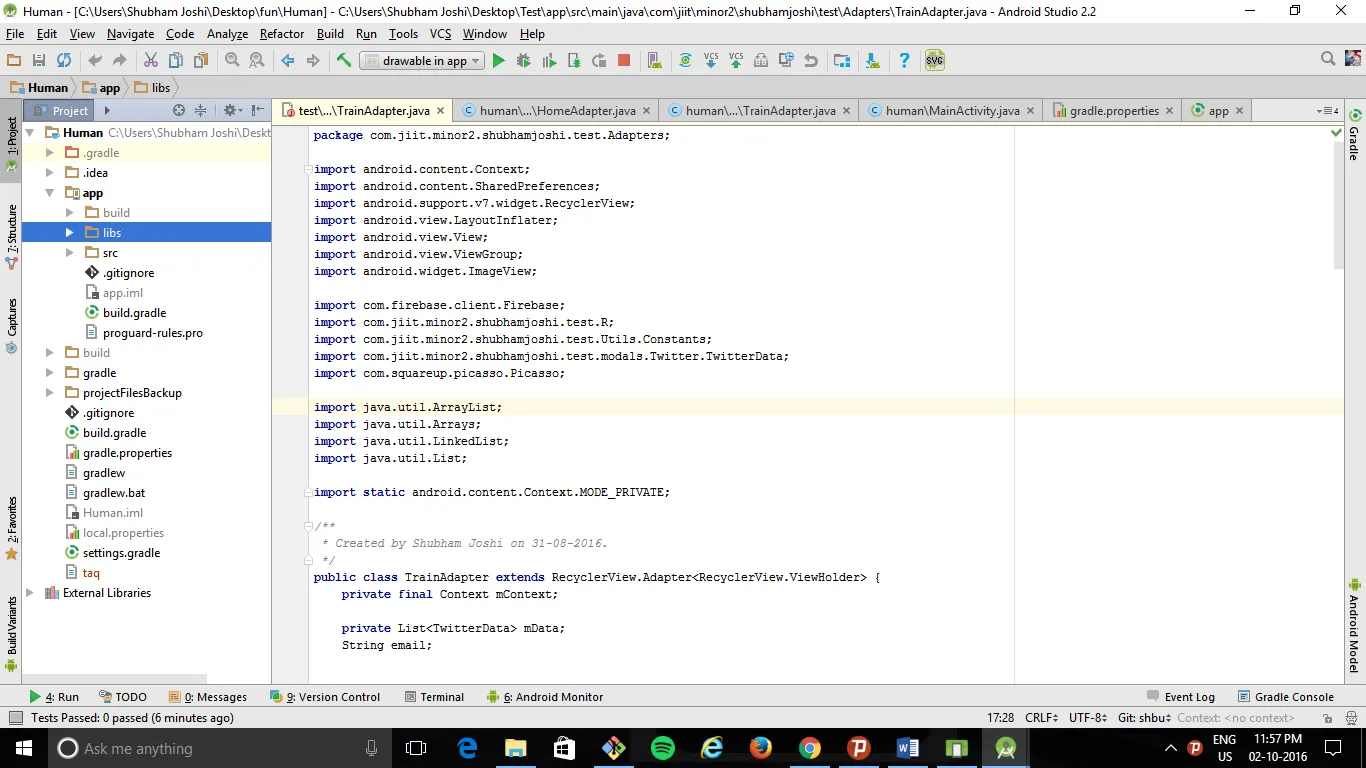Click the Make Project hammer icon
This screenshot has width=1366, height=768.
point(344,61)
